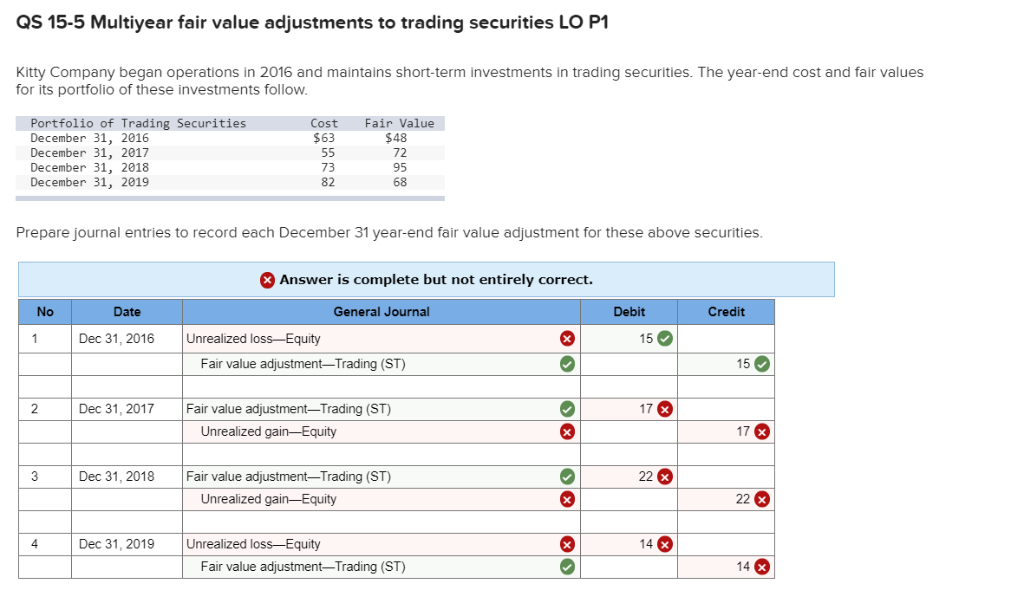The image size is (1024, 616).
Task: Select 'Fair value adjustment—Trading (ST)' in entry 2
Action: 289,409
